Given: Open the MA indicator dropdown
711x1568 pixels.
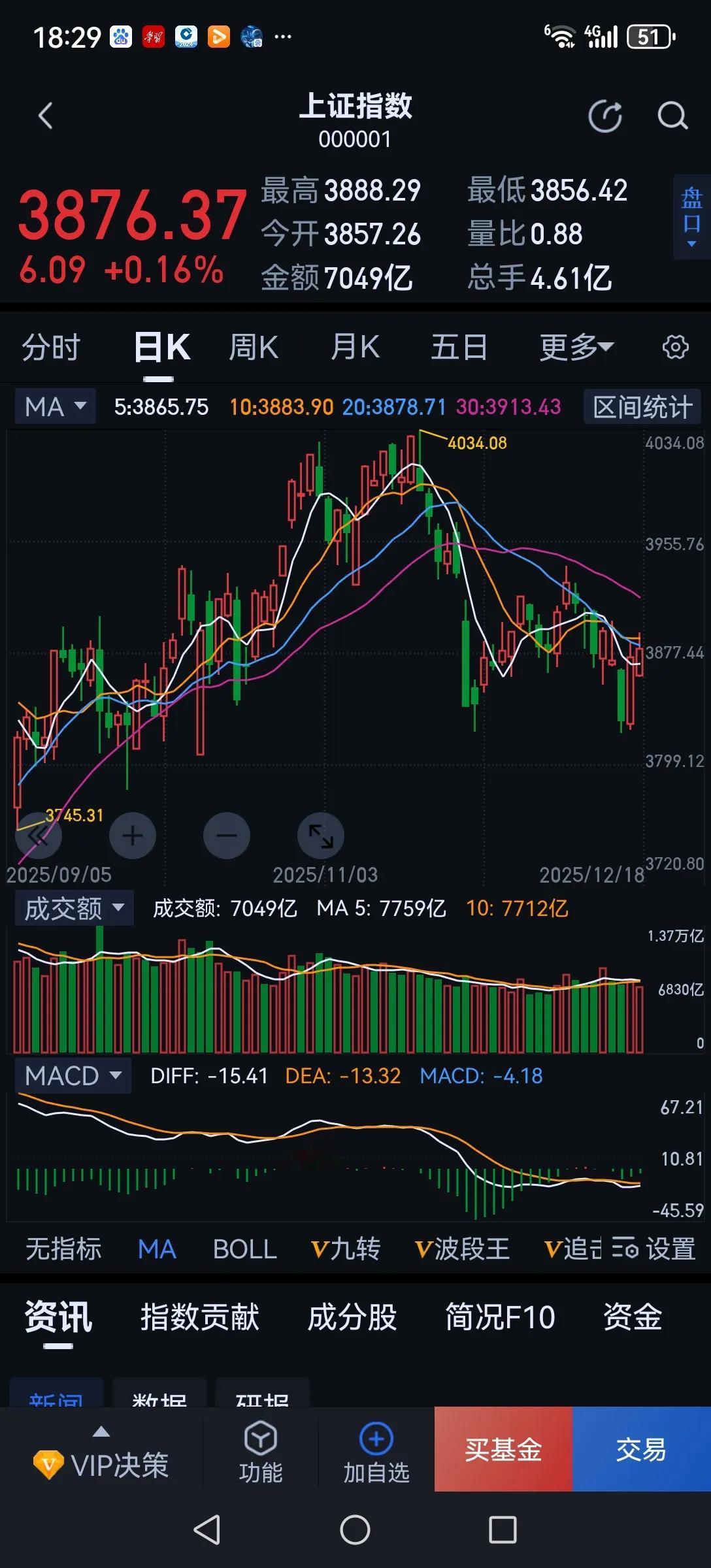Looking at the screenshot, I should [56, 406].
